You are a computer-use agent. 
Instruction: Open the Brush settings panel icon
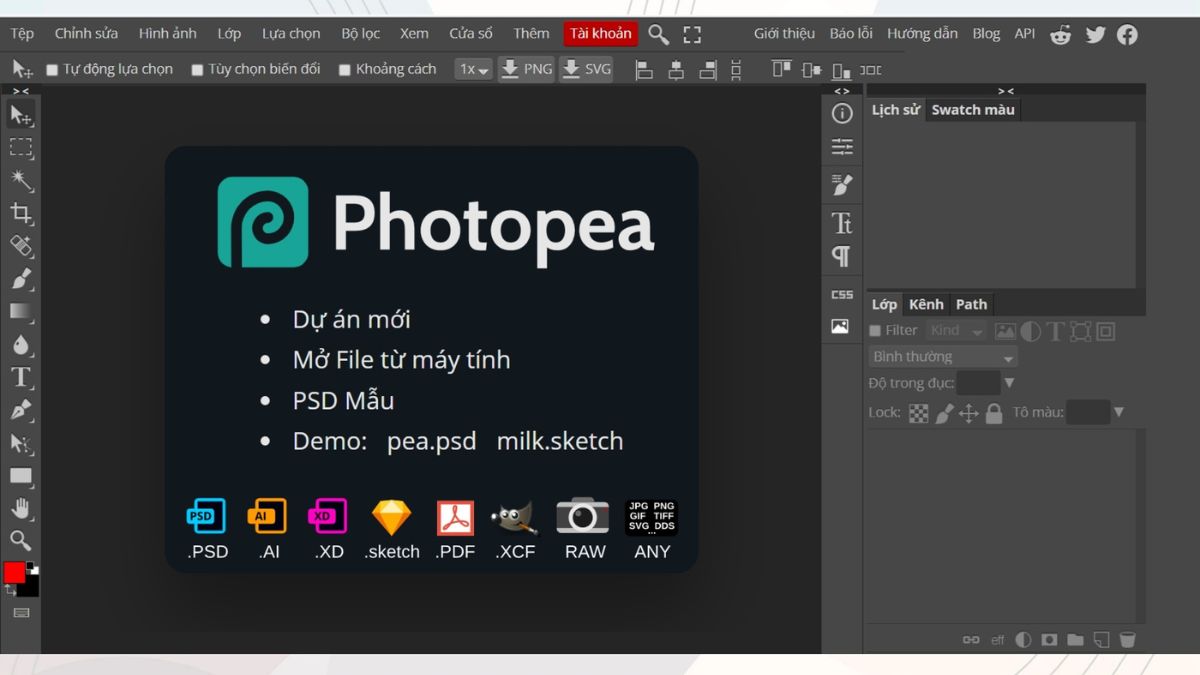(842, 185)
